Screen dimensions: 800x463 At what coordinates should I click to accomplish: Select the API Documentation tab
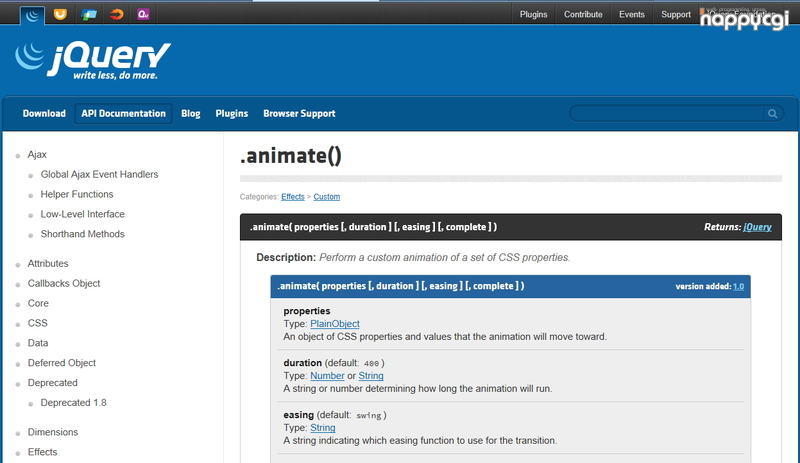pyautogui.click(x=123, y=113)
